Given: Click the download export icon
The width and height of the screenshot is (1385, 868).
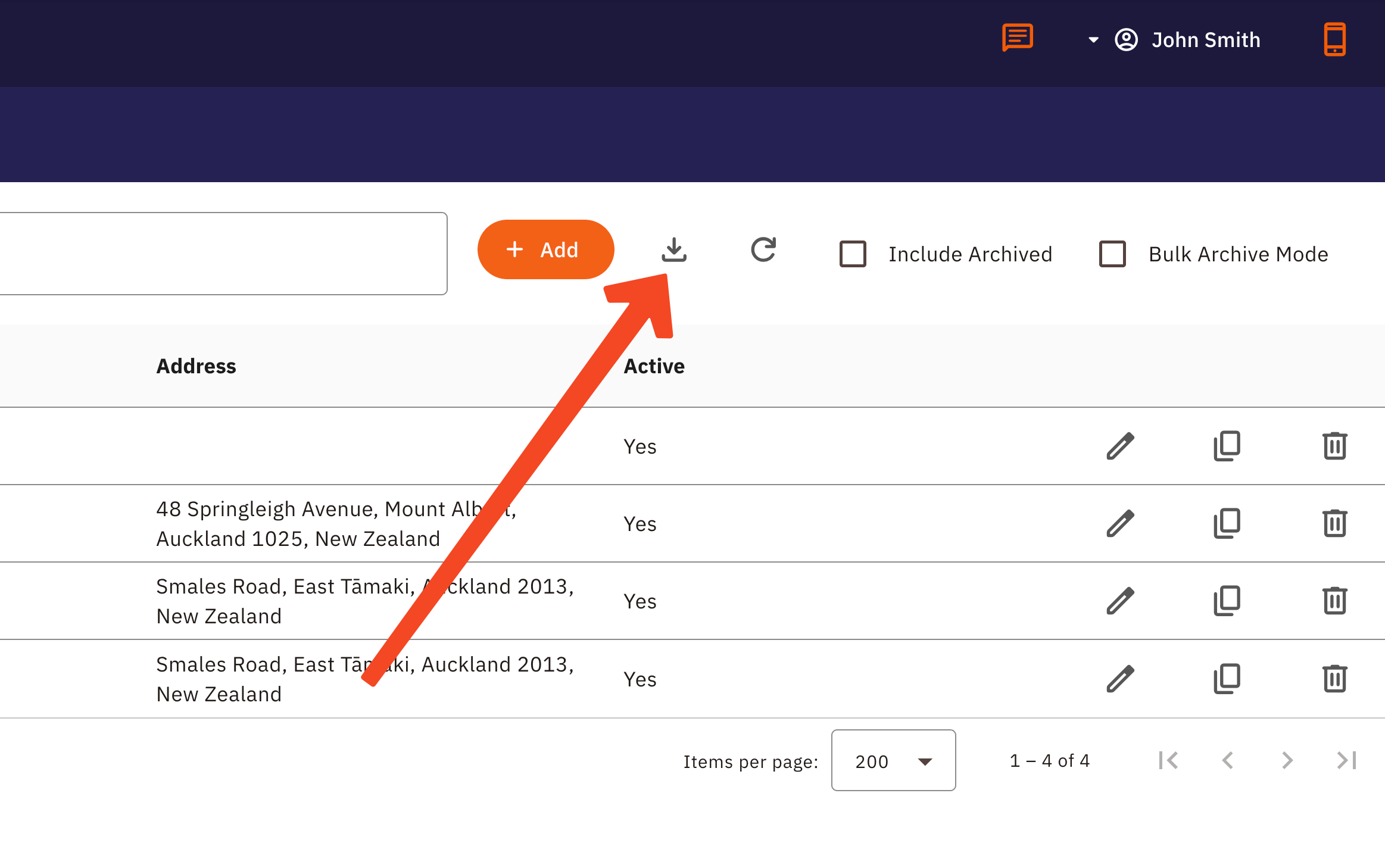Looking at the screenshot, I should (673, 250).
